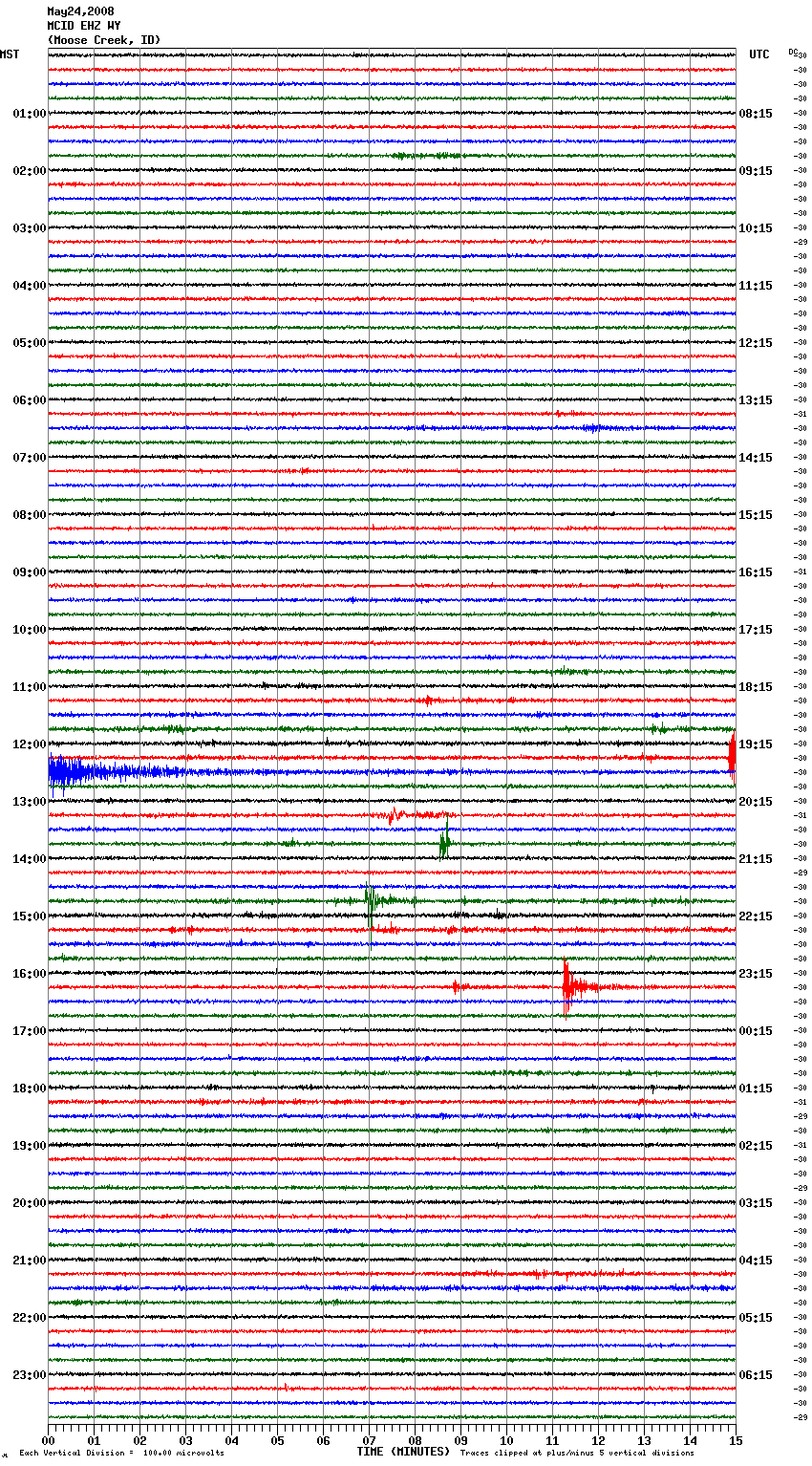Click the 12:15 UTC time label

tap(756, 343)
